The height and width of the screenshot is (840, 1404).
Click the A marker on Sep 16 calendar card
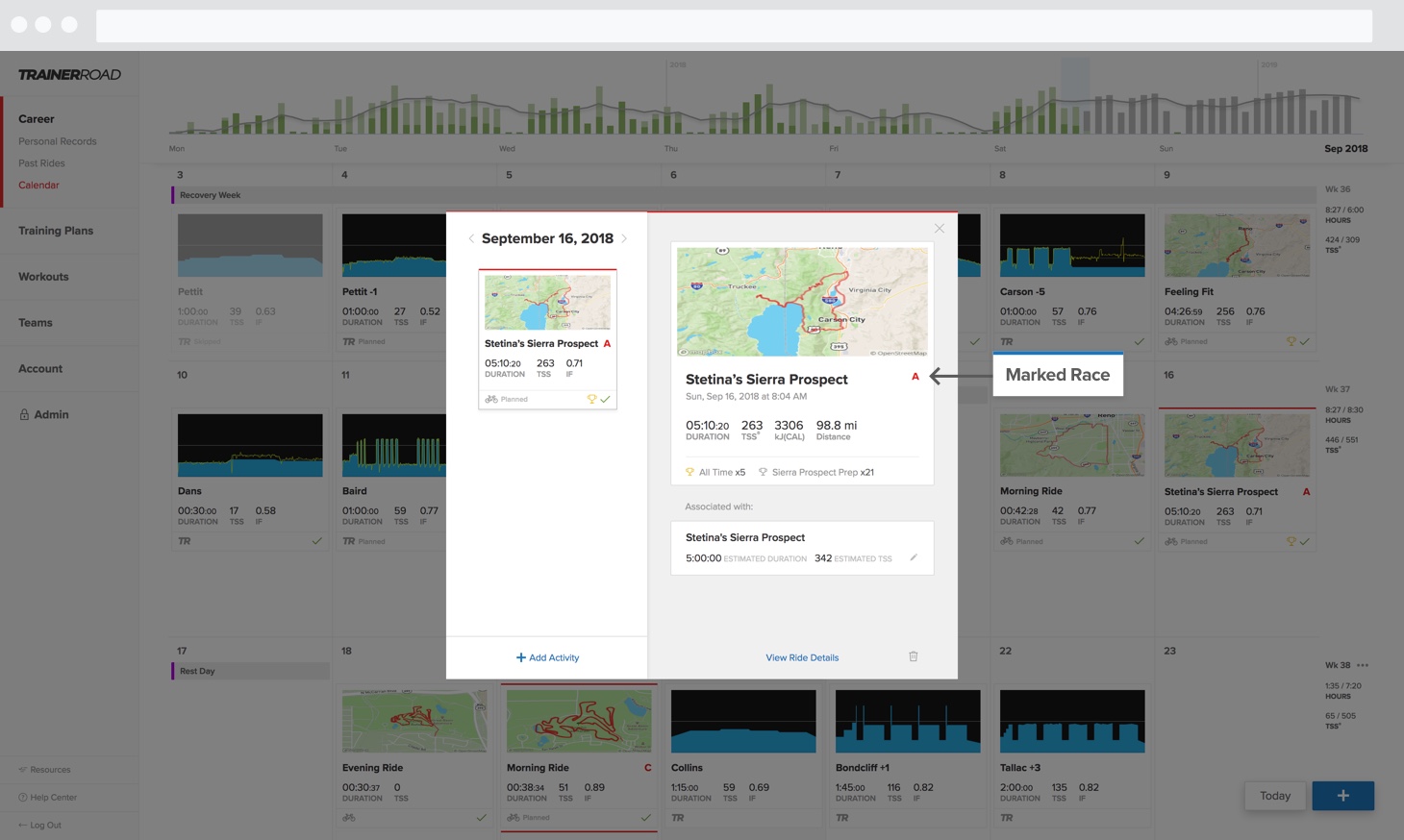[x=1306, y=492]
